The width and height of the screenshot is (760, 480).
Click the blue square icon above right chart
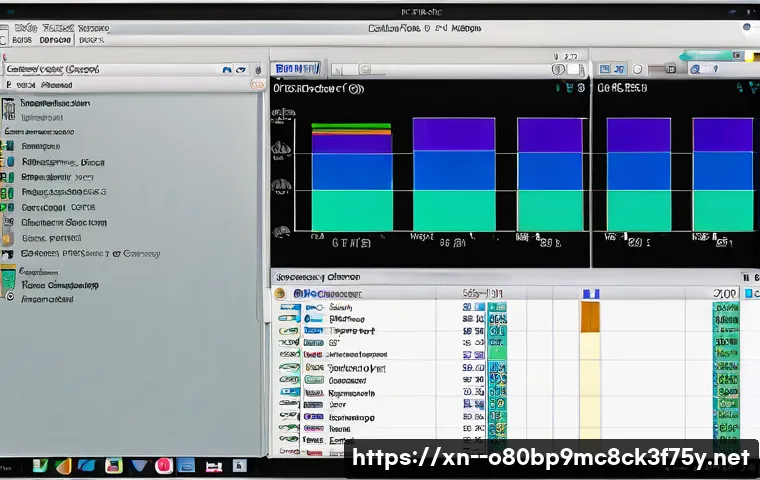click(x=603, y=70)
